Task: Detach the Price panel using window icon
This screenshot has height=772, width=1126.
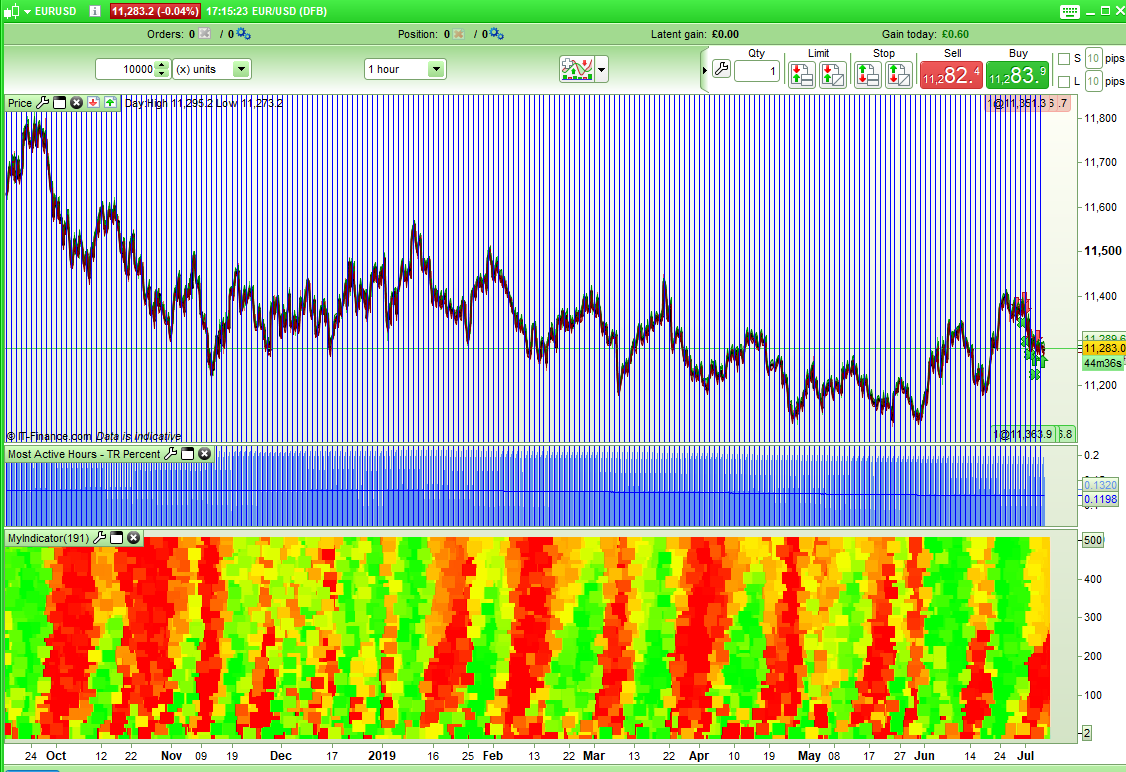Action: pos(59,102)
